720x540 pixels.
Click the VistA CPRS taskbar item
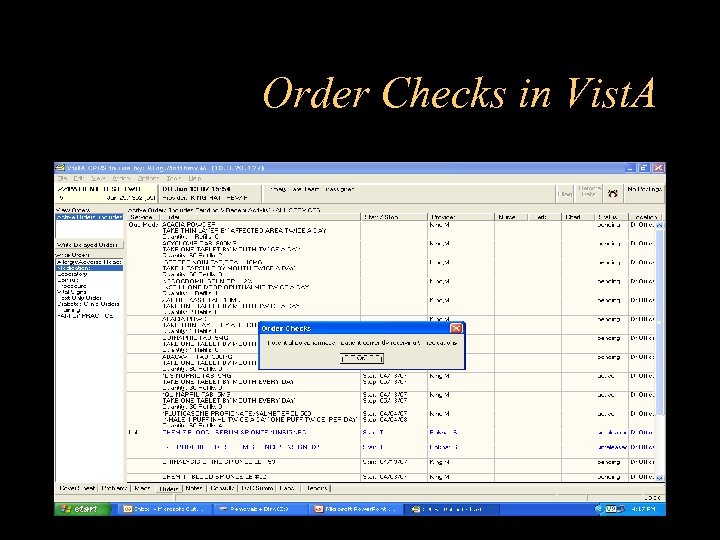pos(452,509)
